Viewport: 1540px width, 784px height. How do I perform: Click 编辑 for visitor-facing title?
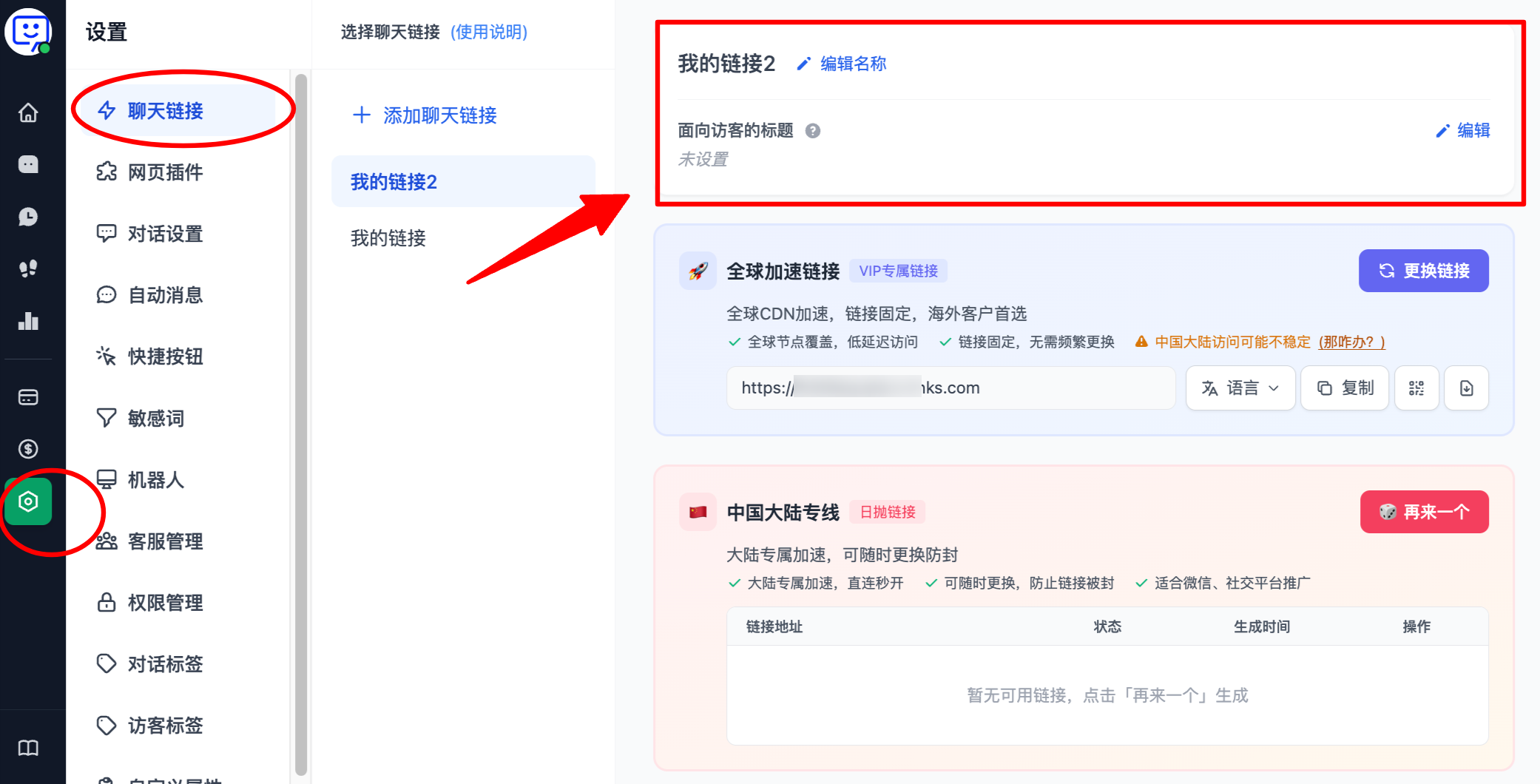click(1463, 131)
